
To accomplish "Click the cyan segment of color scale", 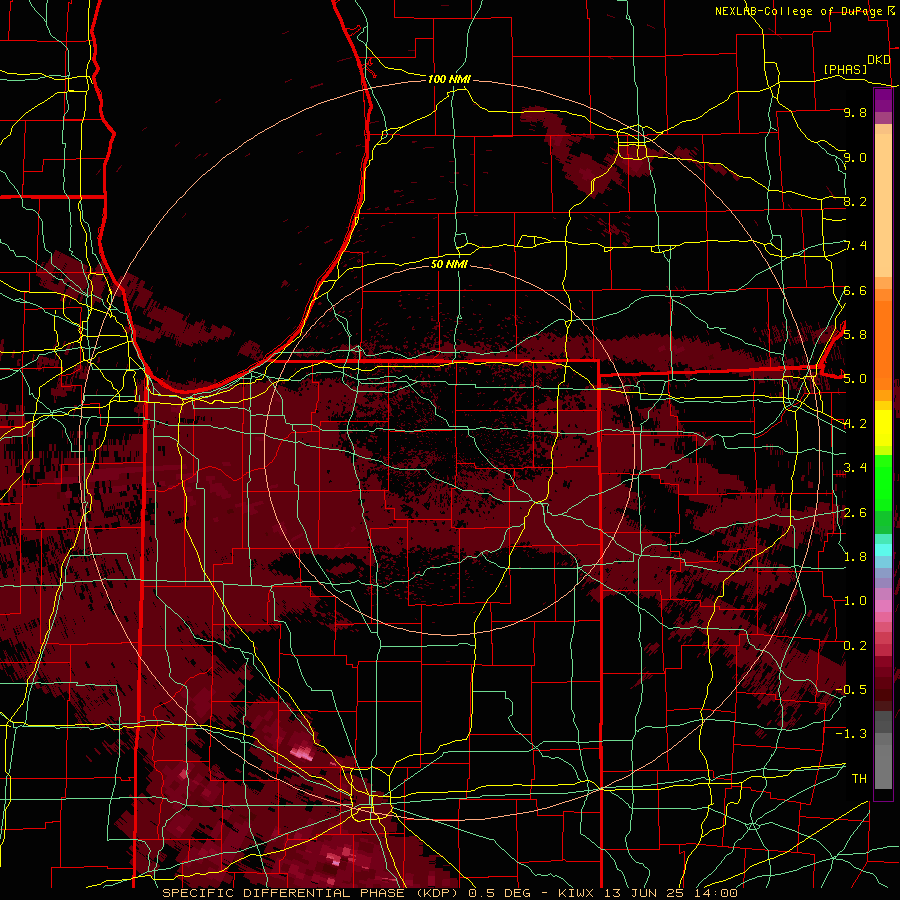I will click(x=883, y=550).
